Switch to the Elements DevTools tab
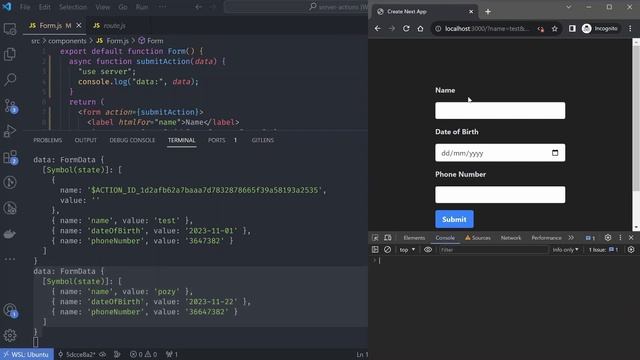 click(x=414, y=238)
